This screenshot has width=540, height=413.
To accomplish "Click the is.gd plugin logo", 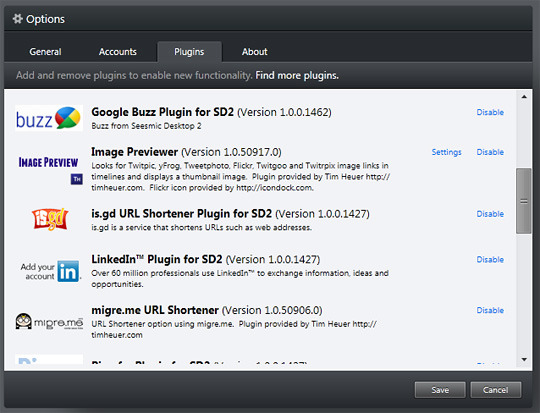I will pyautogui.click(x=50, y=219).
